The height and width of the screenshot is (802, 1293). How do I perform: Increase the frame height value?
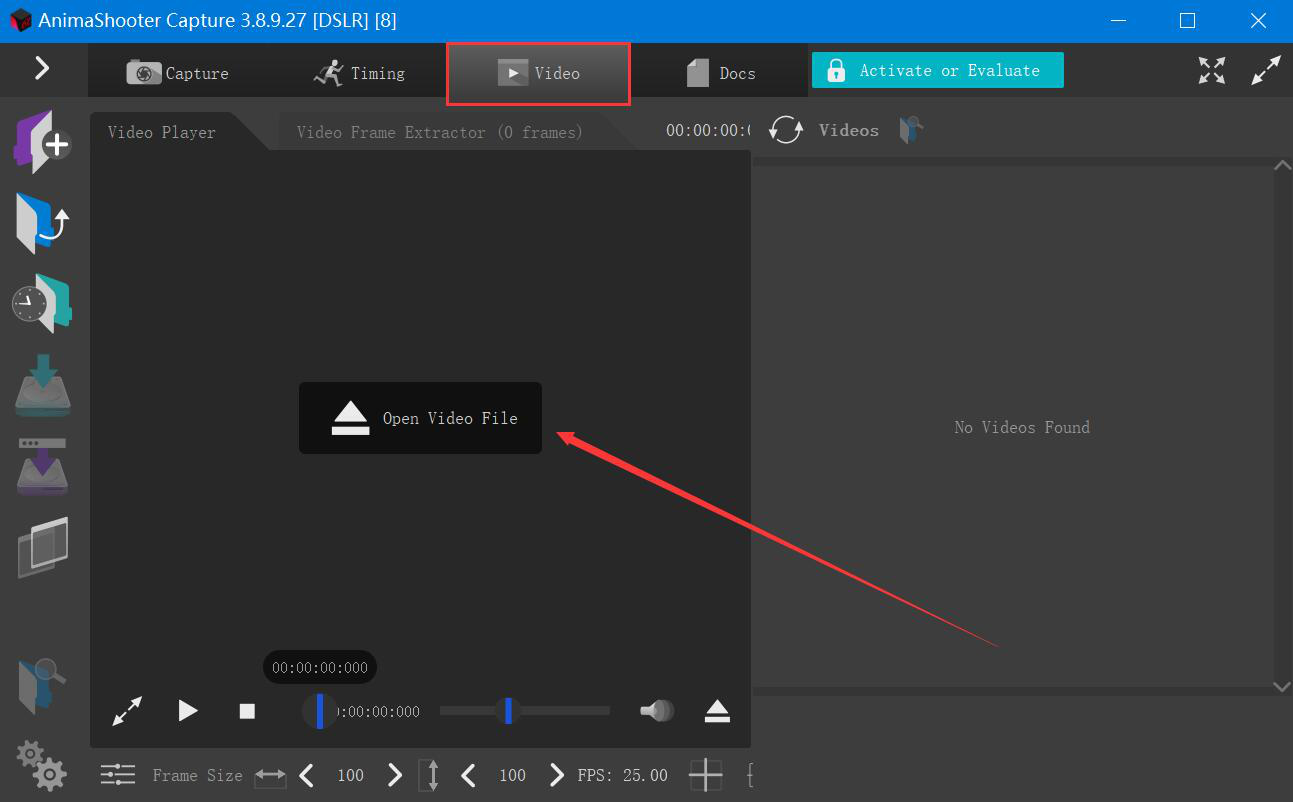[557, 775]
